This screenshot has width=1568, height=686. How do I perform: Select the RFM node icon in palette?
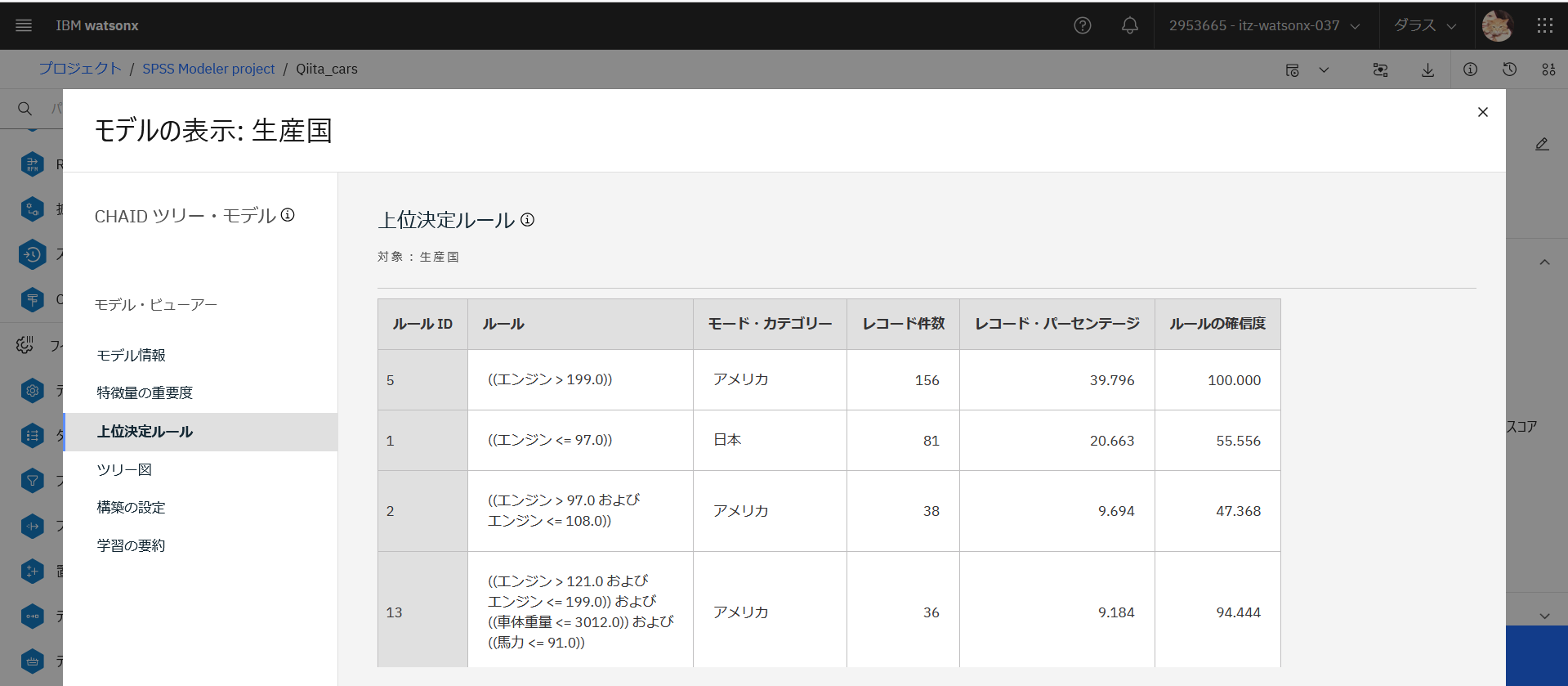(33, 165)
